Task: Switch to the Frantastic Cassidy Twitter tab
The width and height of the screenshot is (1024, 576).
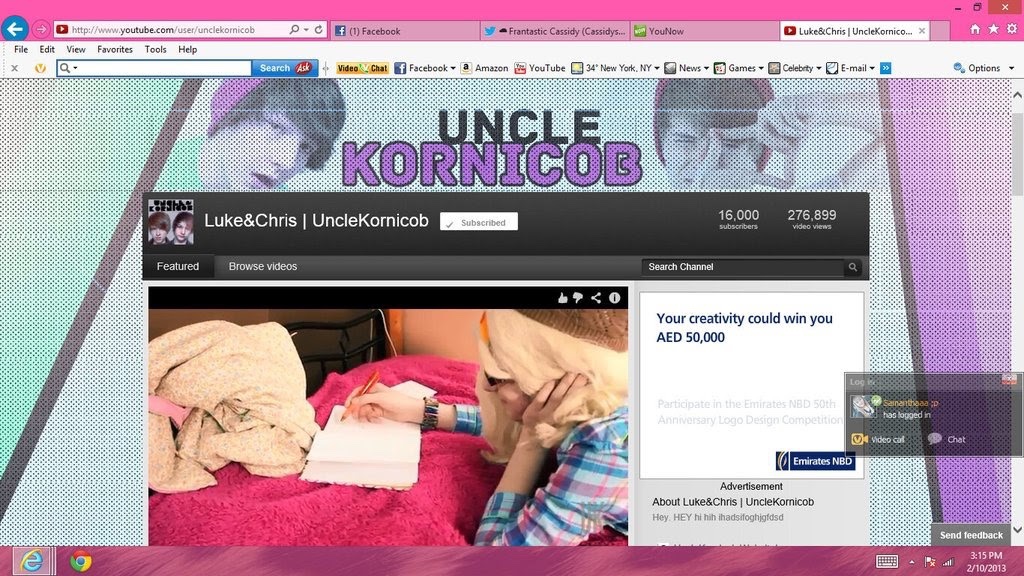Action: (555, 31)
